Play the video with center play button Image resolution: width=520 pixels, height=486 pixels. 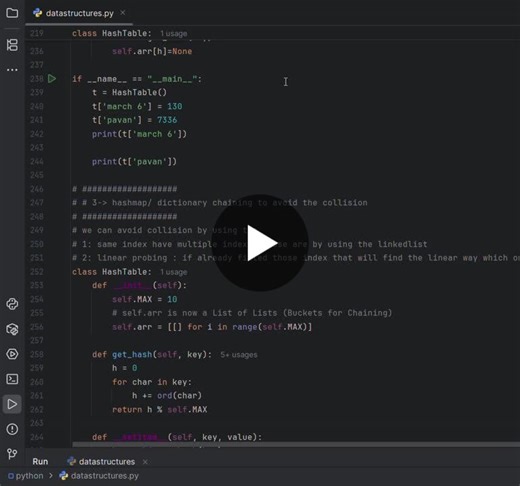coord(260,243)
